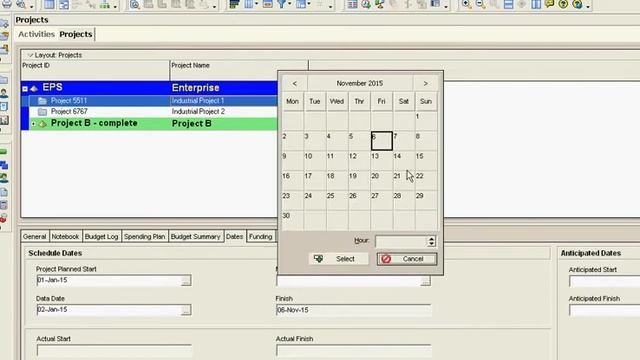Click the blue globe help icon
The width and height of the screenshot is (640, 360).
[577, 4]
